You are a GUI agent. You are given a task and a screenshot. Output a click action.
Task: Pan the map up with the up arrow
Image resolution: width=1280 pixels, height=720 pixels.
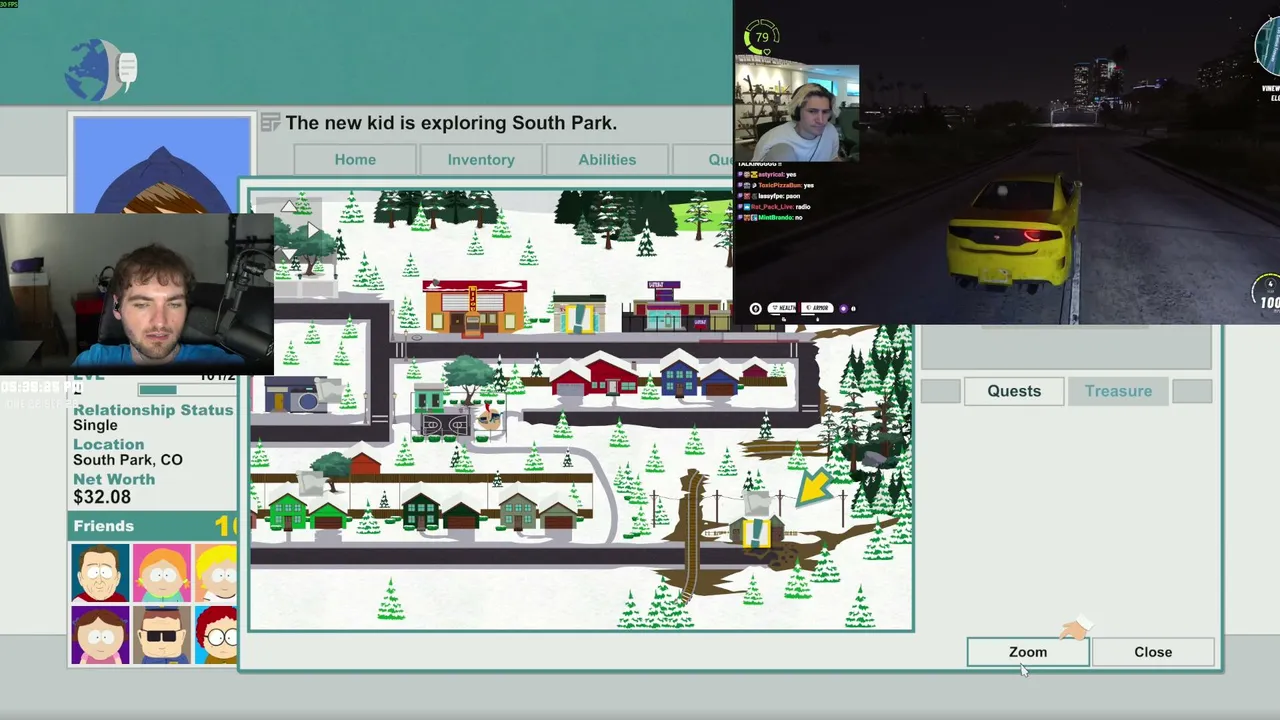point(288,207)
